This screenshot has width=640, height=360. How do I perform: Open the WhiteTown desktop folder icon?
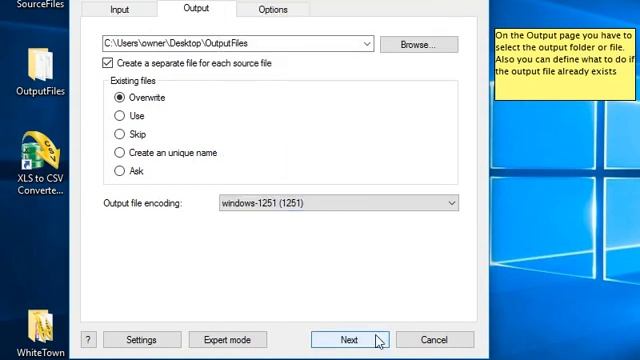pyautogui.click(x=40, y=333)
